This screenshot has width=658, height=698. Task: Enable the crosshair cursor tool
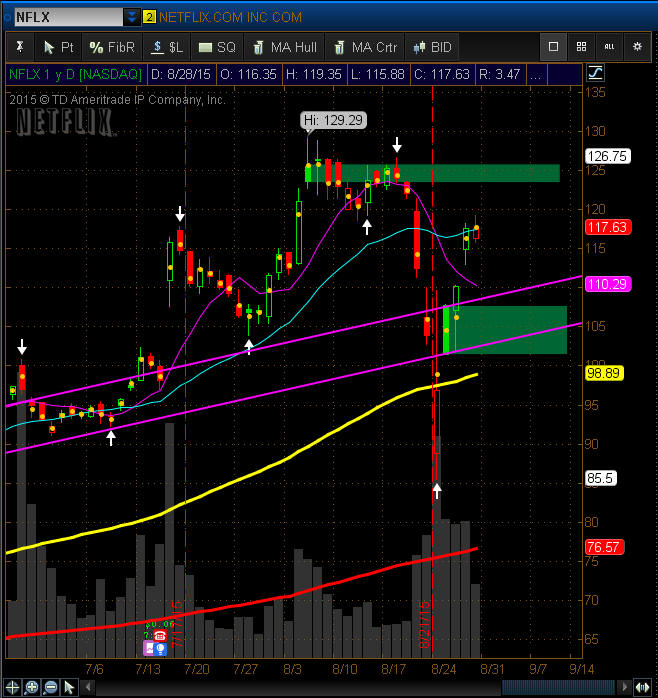pyautogui.click(x=12, y=687)
